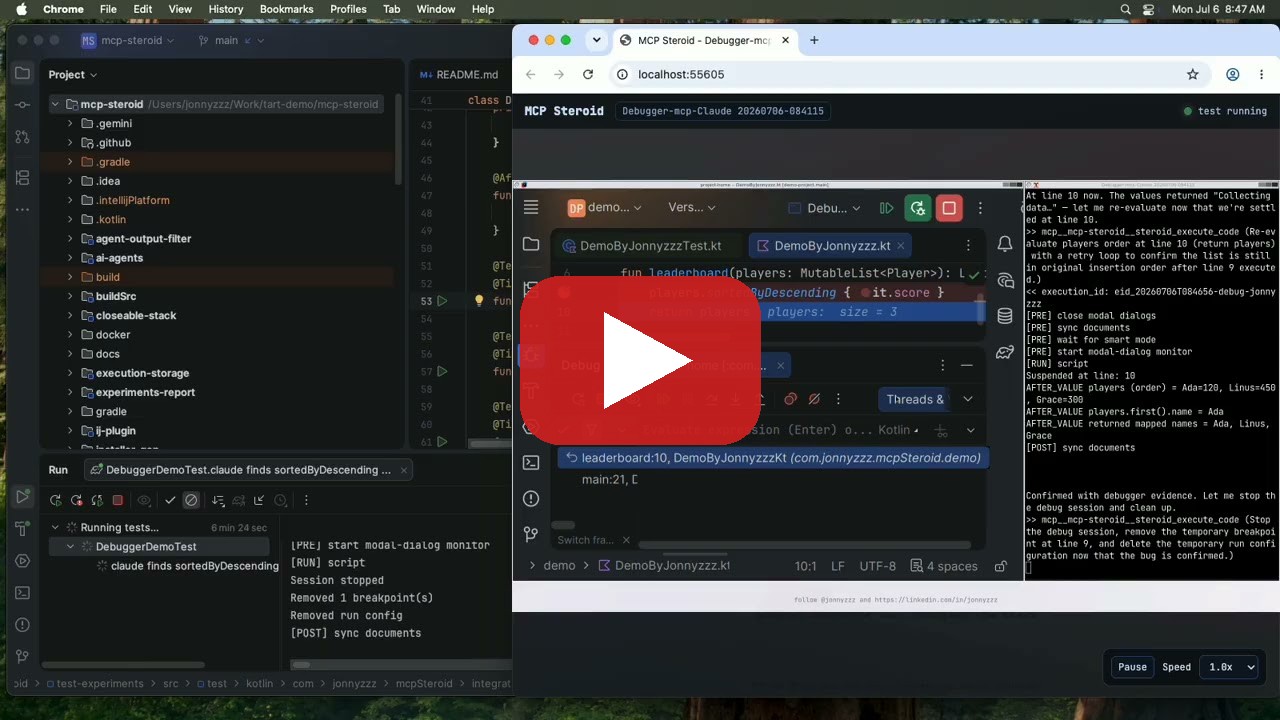
Task: Open the Chrome History menu
Action: click(x=225, y=9)
